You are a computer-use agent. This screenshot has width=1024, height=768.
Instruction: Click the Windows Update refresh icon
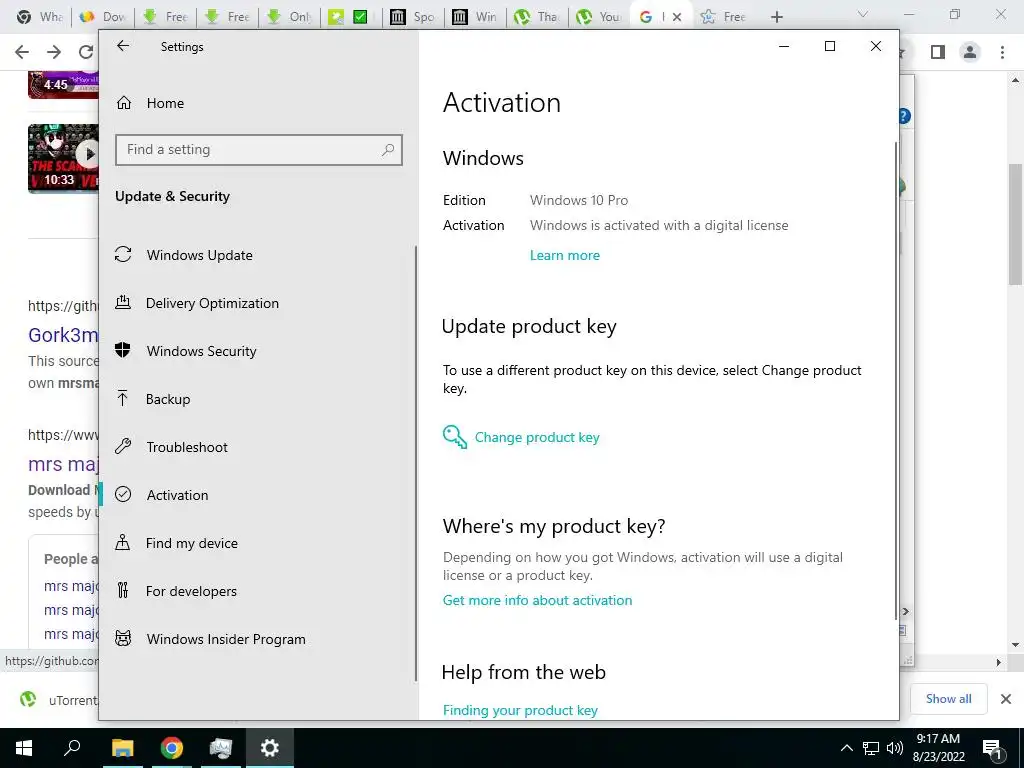[123, 255]
